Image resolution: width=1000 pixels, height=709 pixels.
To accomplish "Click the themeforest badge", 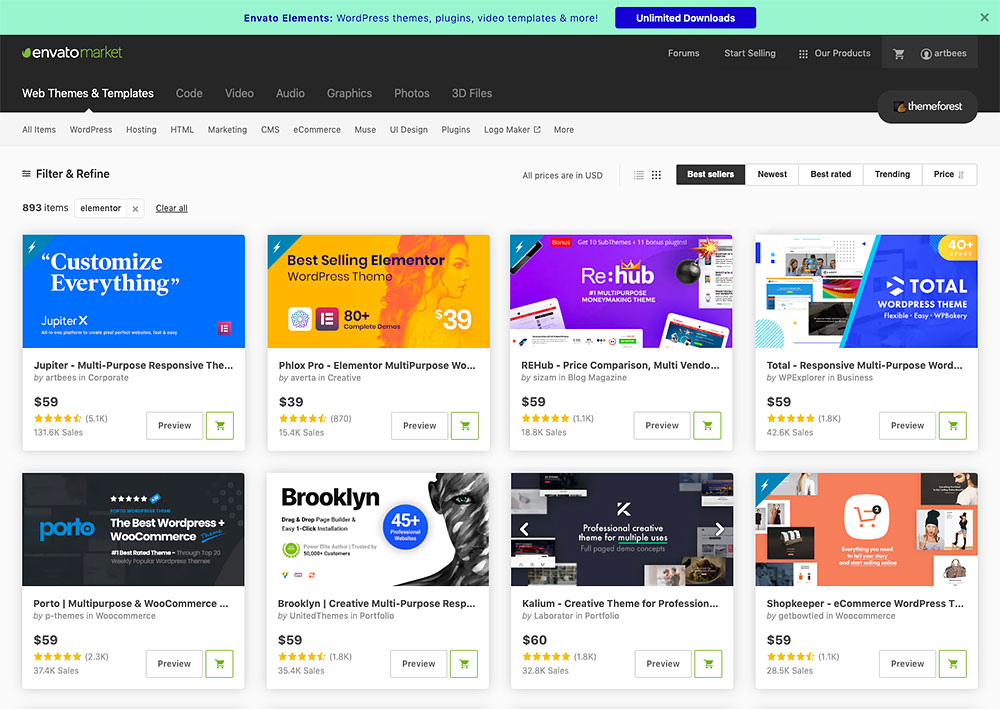I will 927,106.
